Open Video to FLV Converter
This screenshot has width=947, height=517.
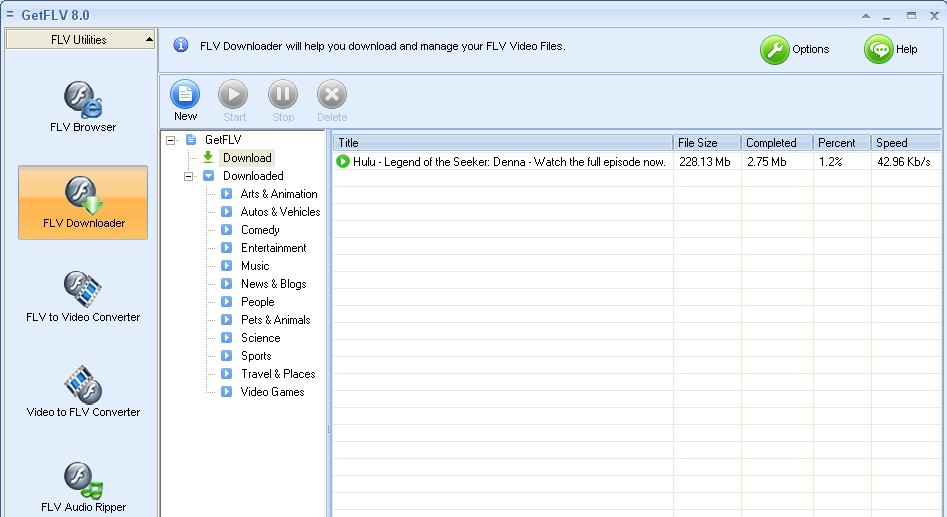83,391
